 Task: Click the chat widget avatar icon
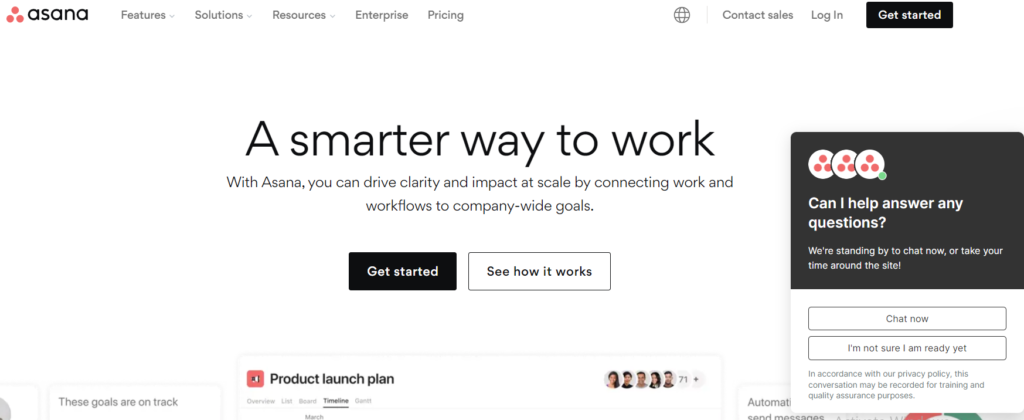[847, 164]
